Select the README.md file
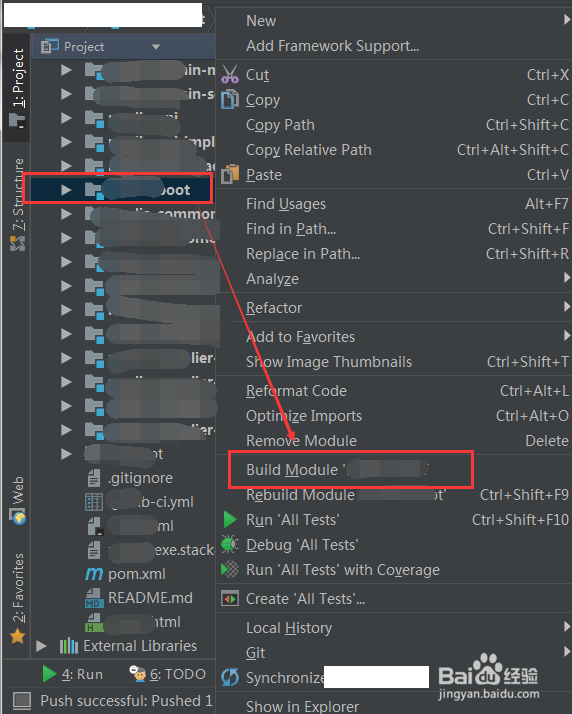The height and width of the screenshot is (714, 572). (x=150, y=597)
